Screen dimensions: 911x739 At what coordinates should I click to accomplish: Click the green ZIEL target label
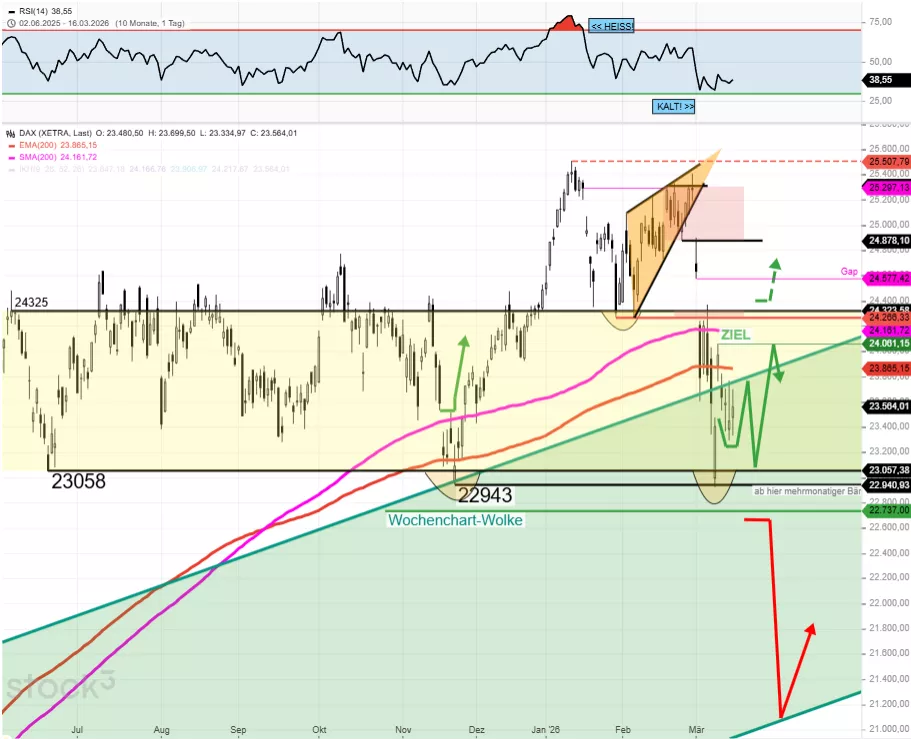tap(735, 335)
